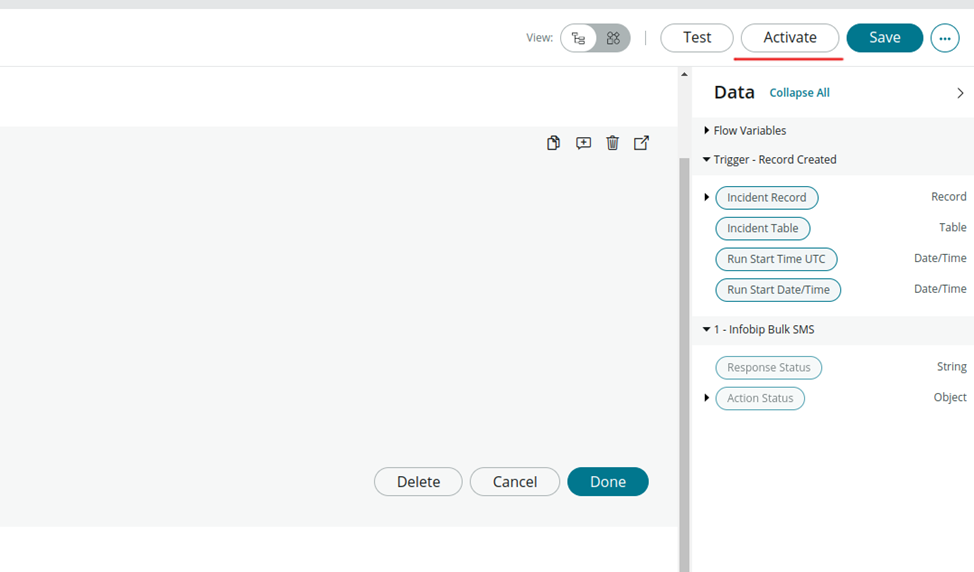Image resolution: width=974 pixels, height=572 pixels.
Task: Open action in new window icon
Action: coord(641,143)
